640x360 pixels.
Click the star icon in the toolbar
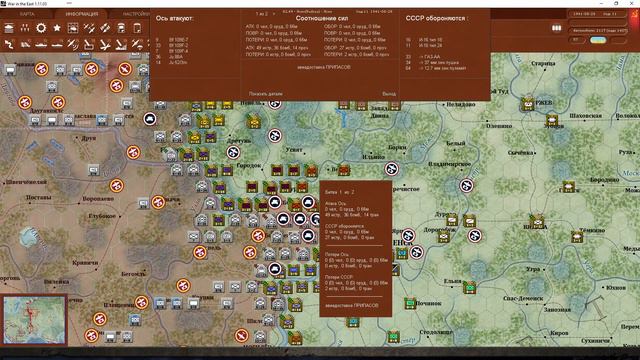(57, 28)
